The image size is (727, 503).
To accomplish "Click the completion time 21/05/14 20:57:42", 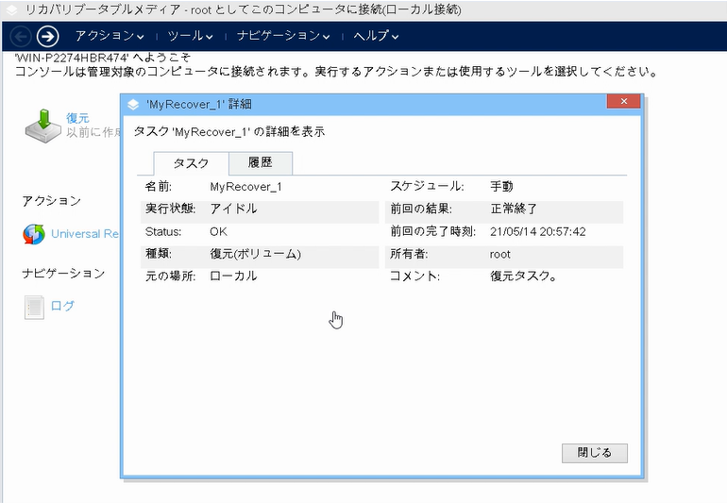I will click(x=538, y=231).
